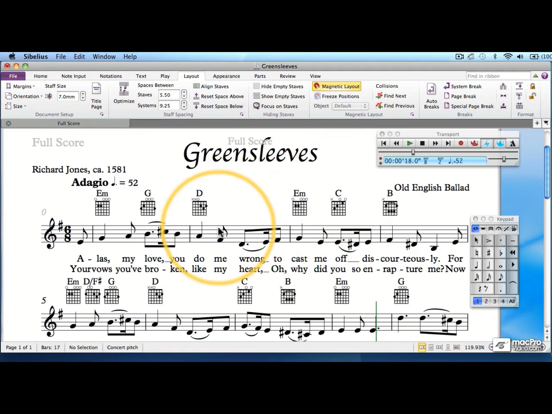Insert a System Break
Image resolution: width=552 pixels, height=414 pixels.
[462, 86]
